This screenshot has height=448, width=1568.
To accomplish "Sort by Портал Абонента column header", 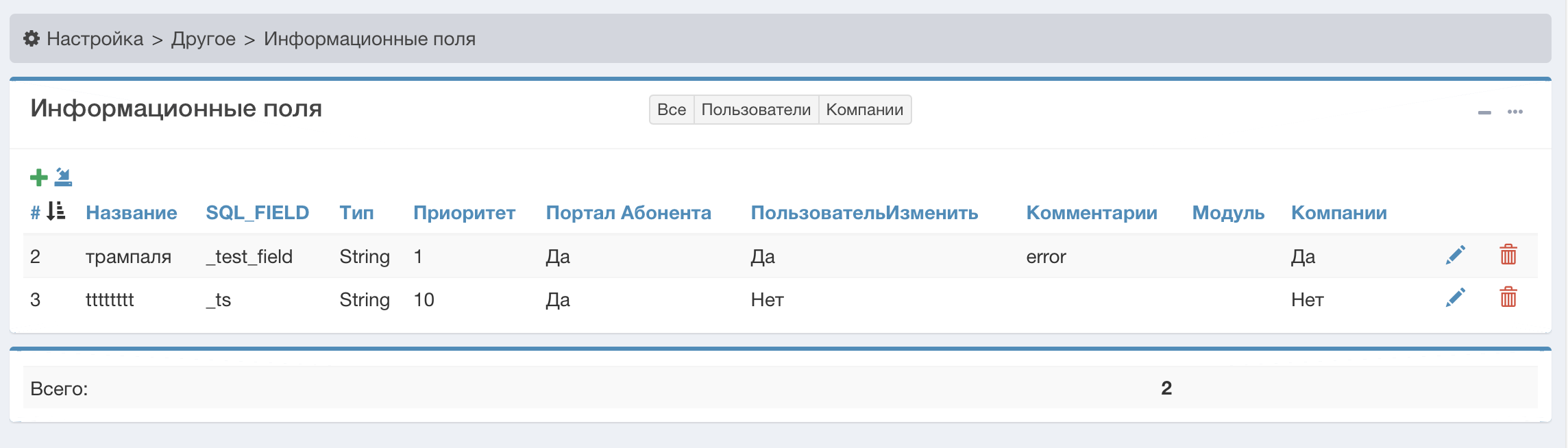I will click(628, 213).
